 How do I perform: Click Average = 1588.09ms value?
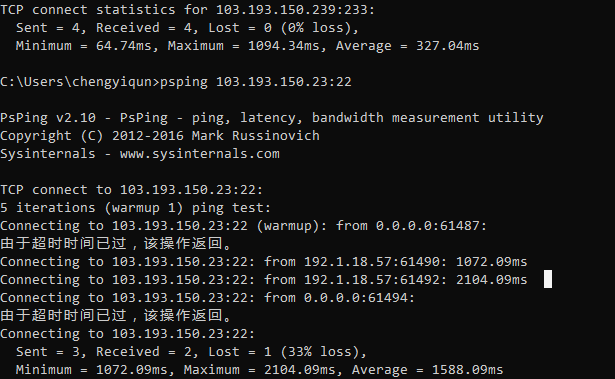pyautogui.click(x=427, y=370)
